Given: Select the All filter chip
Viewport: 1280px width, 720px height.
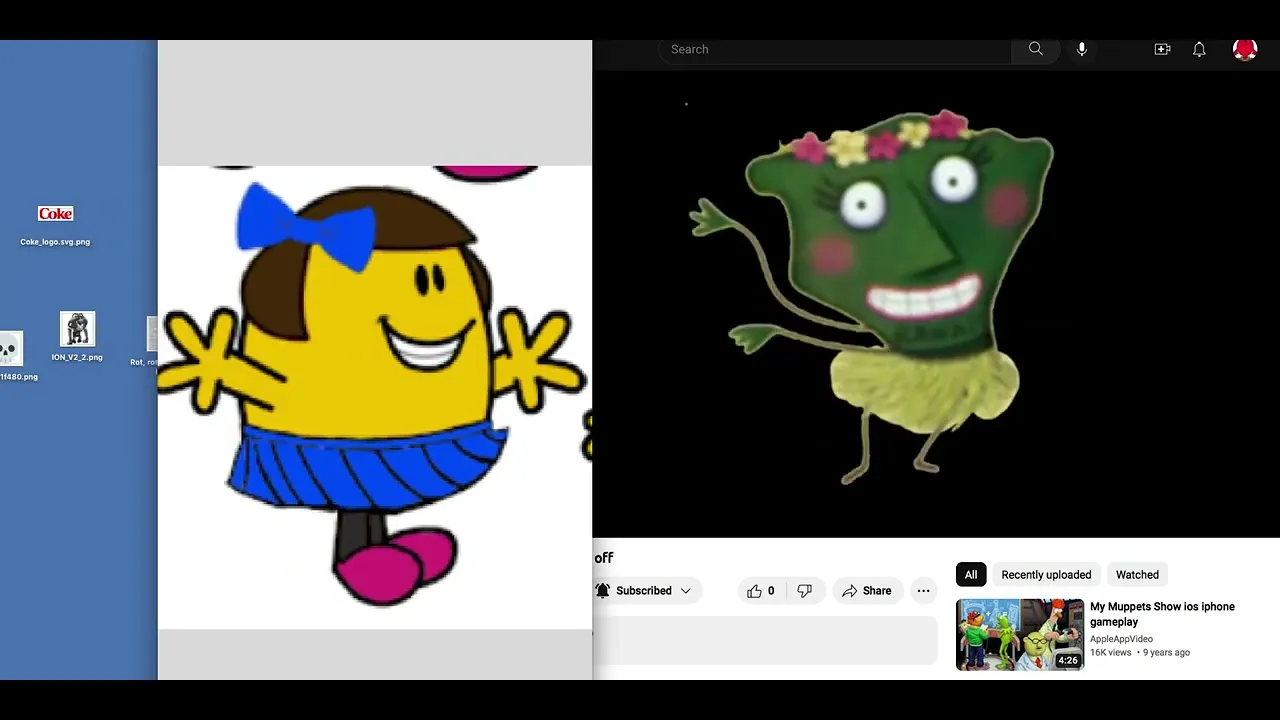Looking at the screenshot, I should pyautogui.click(x=971, y=575).
